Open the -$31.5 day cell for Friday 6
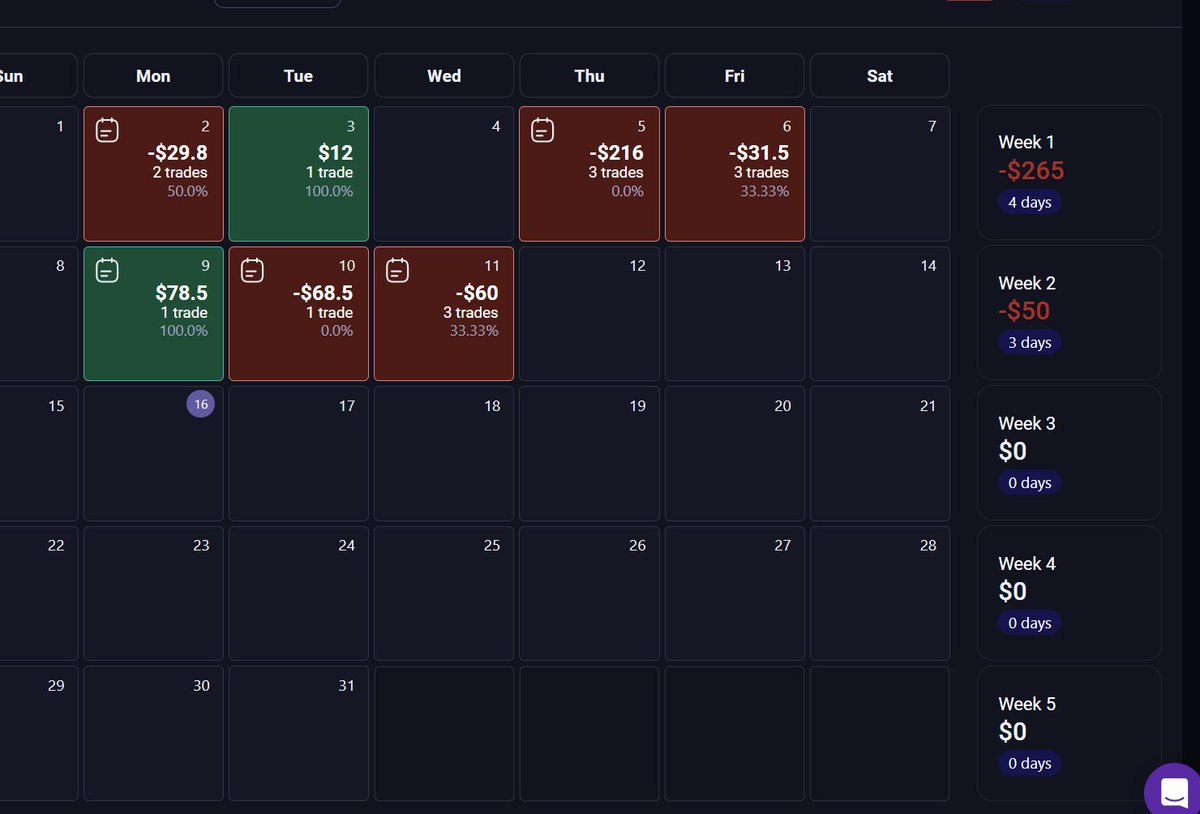The width and height of the screenshot is (1200, 814). [734, 174]
